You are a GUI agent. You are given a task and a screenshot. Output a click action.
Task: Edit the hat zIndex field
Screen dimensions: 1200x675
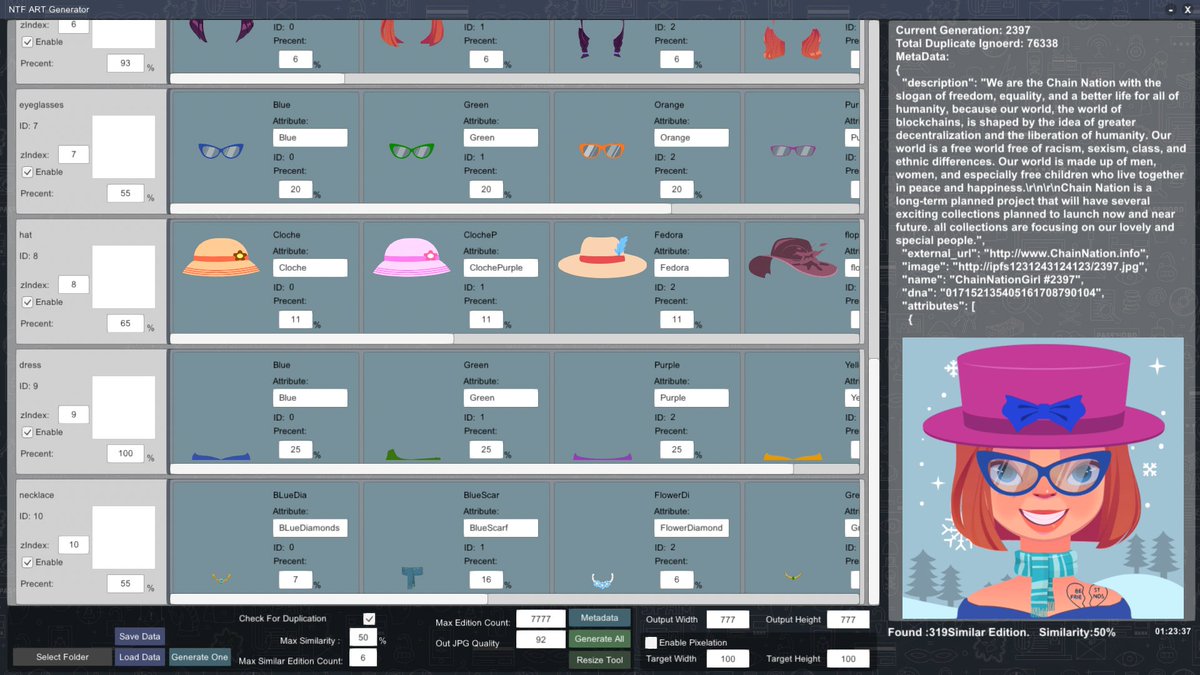73,284
